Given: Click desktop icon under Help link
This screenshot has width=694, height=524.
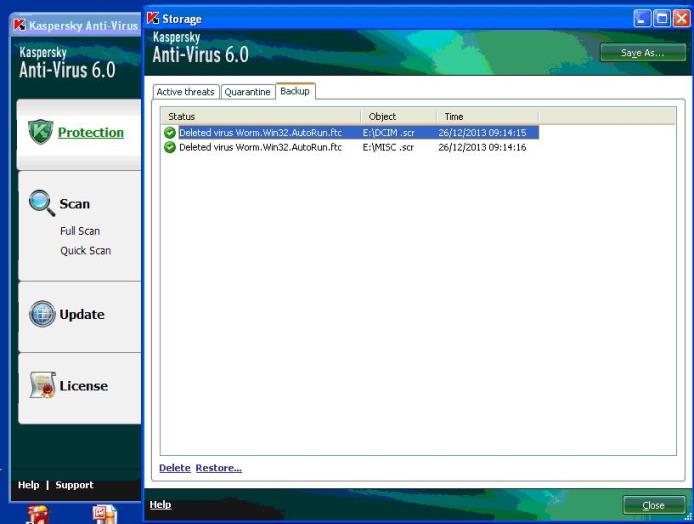Looking at the screenshot, I should pos(39,515).
